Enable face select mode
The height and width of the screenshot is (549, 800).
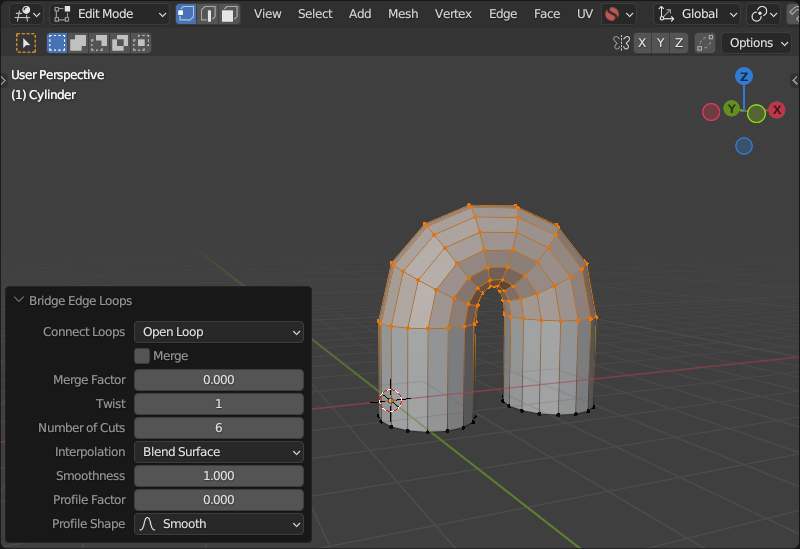tap(230, 14)
